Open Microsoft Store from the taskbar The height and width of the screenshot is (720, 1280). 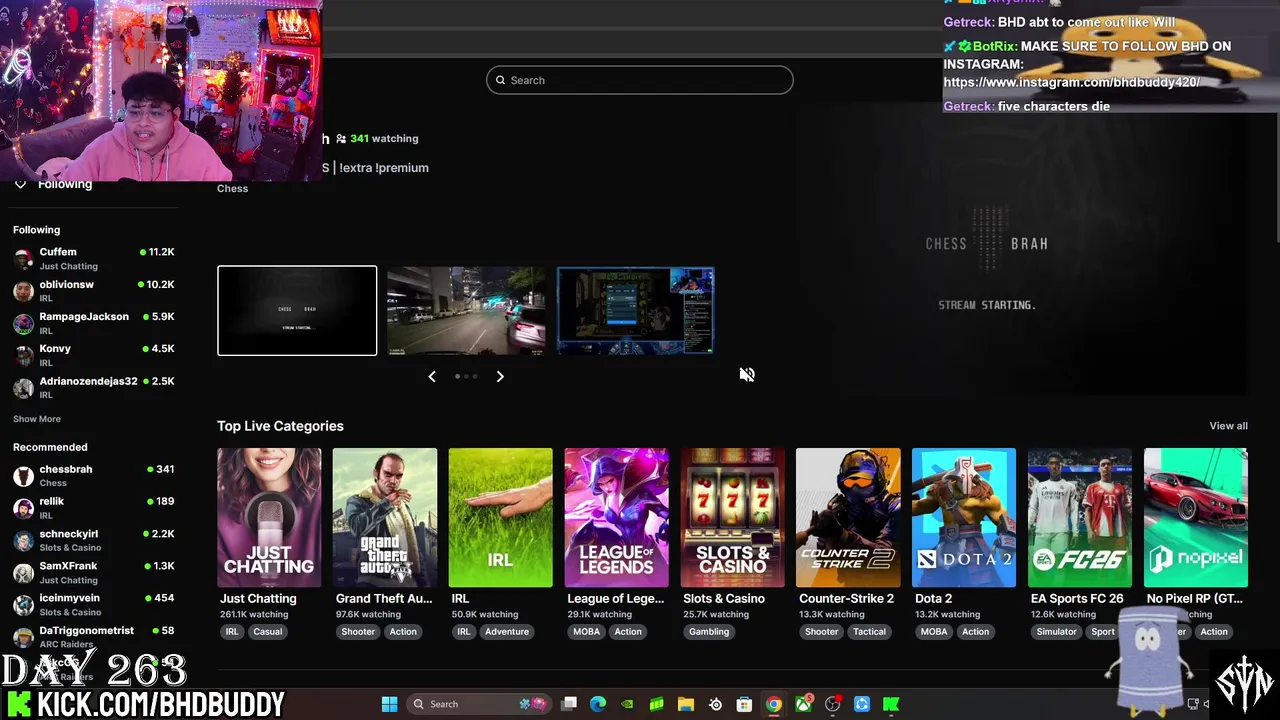744,704
